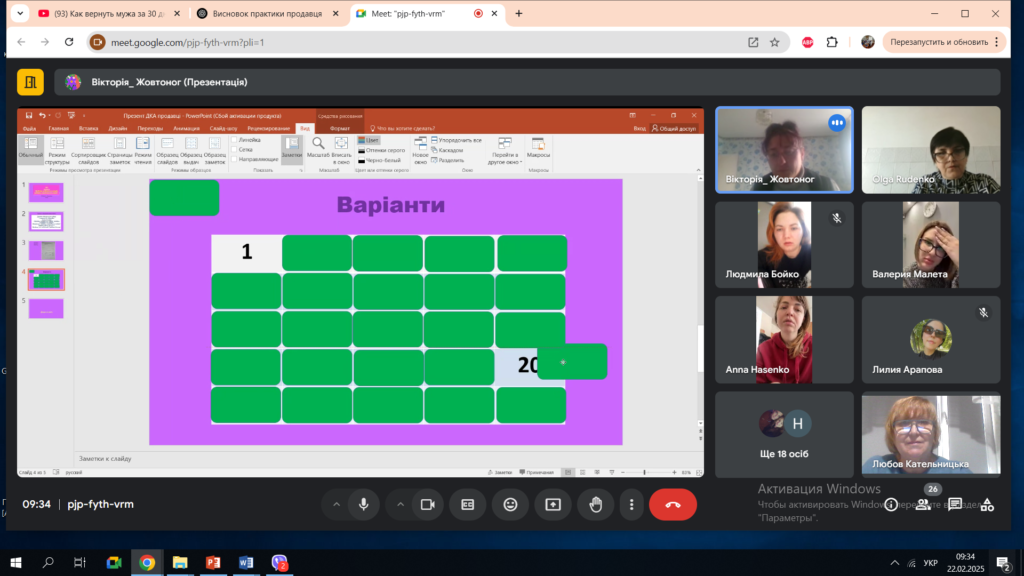Open the meeting details info icon
Screen dimensions: 1024x576
tap(890, 505)
